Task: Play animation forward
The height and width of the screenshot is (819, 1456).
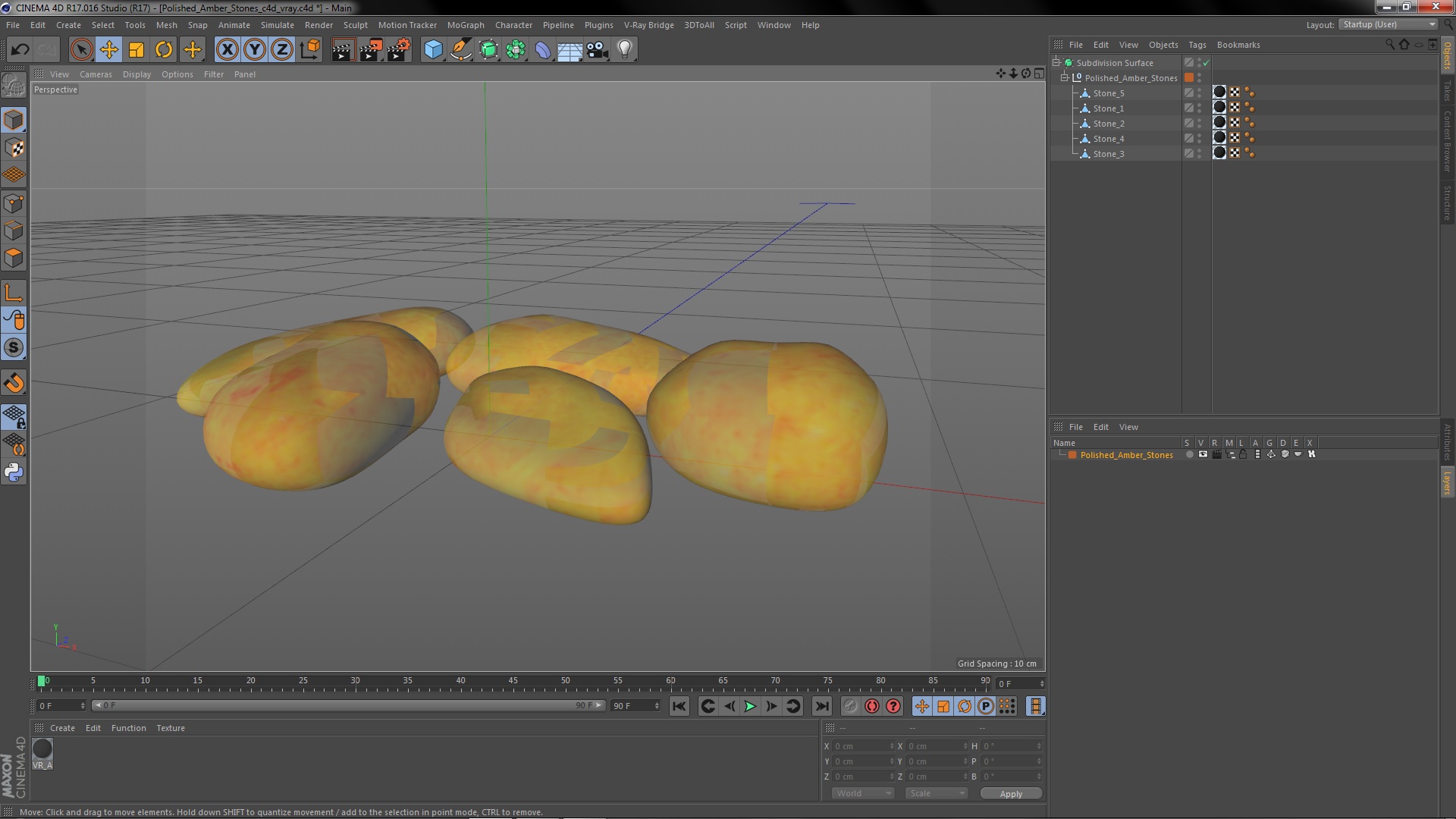Action: 749,706
